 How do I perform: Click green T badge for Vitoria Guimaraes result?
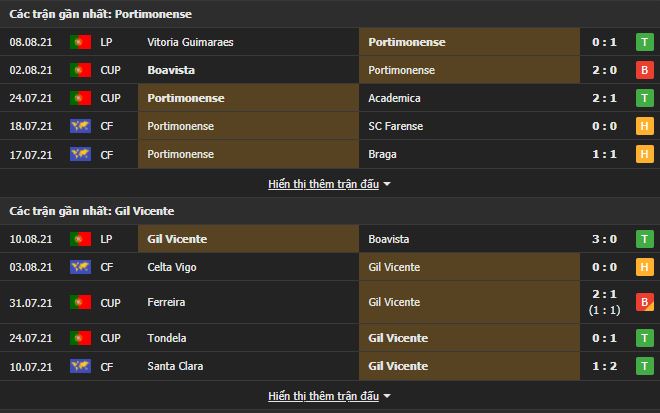[x=645, y=42]
